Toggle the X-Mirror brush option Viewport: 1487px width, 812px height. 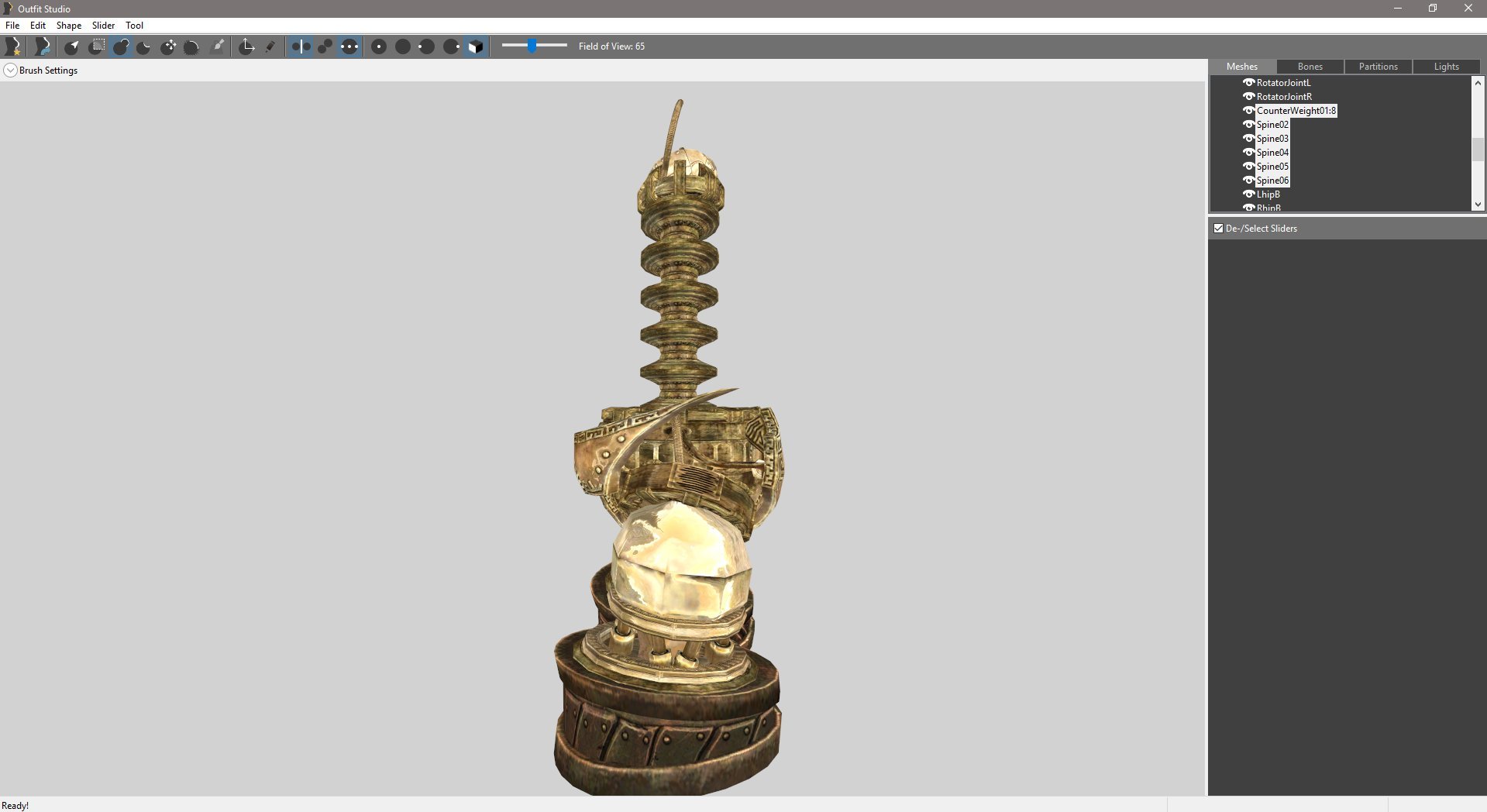[x=301, y=46]
